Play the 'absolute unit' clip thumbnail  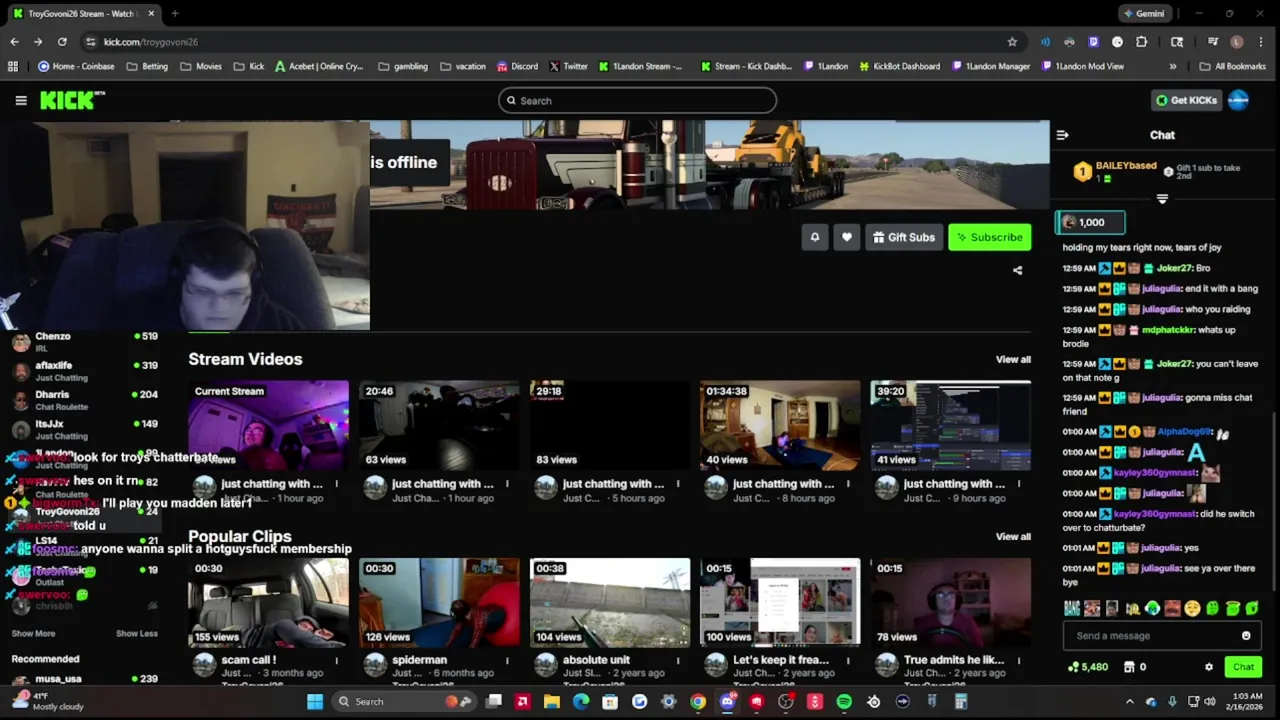609,602
